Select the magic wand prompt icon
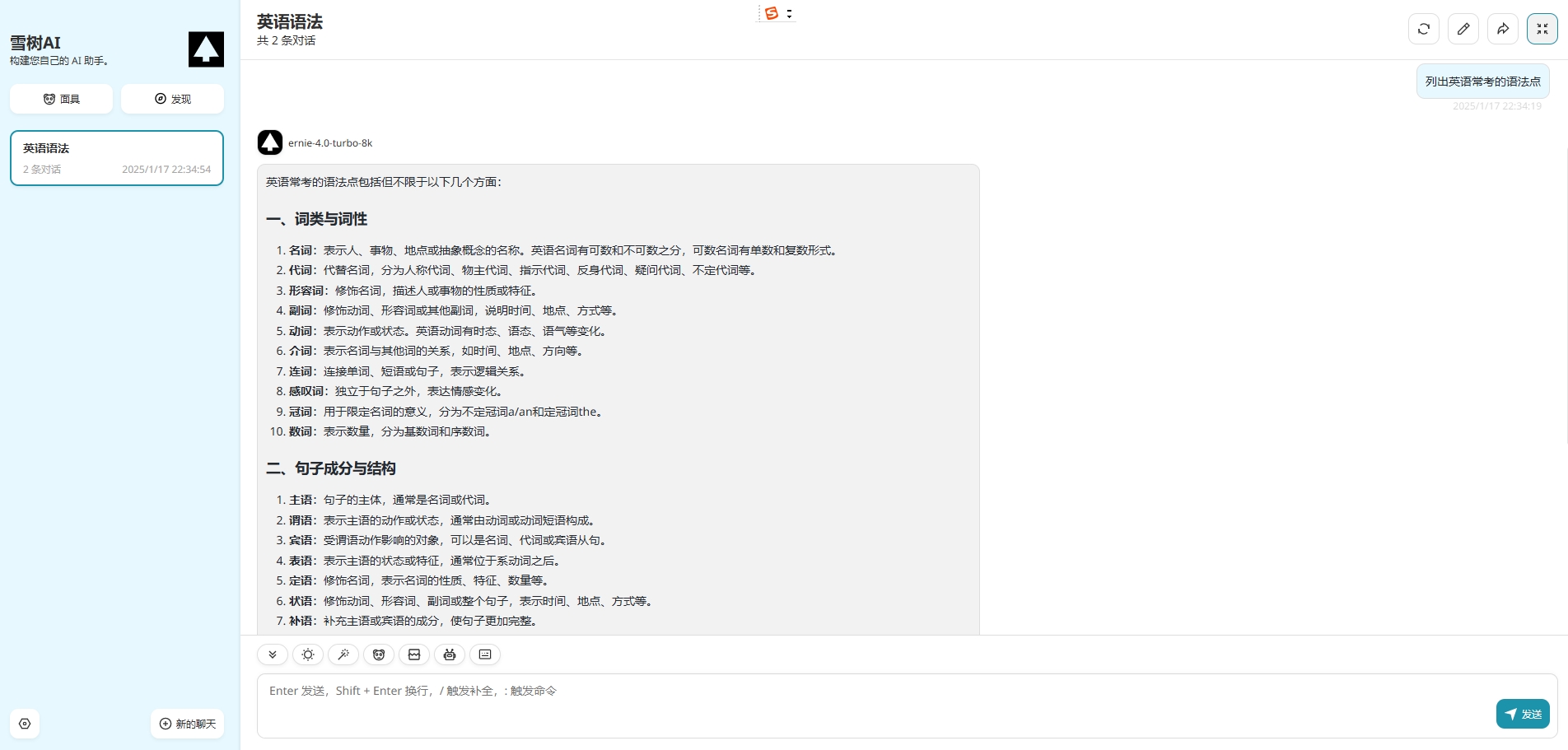The image size is (1568, 750). click(x=343, y=655)
